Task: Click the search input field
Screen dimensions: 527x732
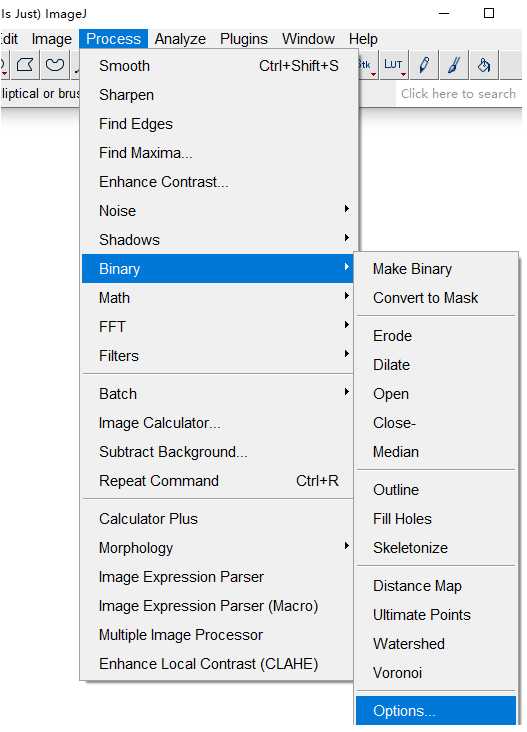Action: (458, 94)
